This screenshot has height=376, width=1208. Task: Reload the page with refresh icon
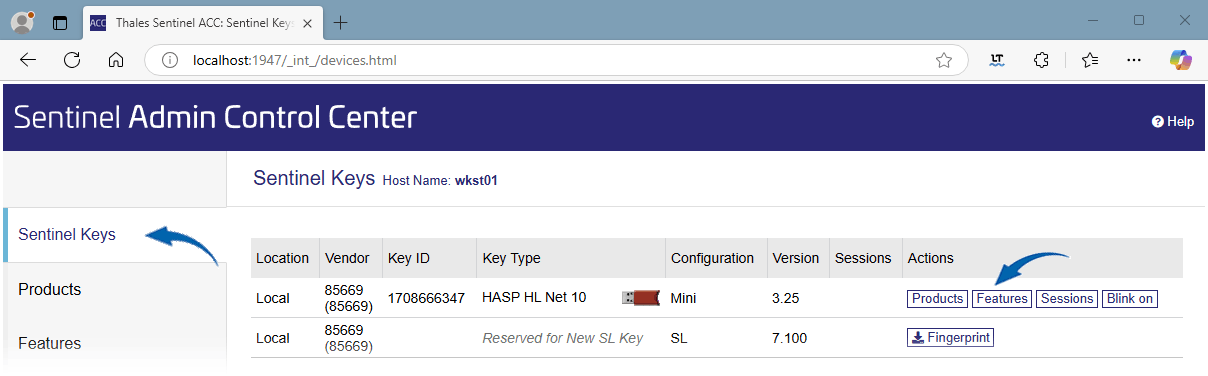[x=72, y=60]
